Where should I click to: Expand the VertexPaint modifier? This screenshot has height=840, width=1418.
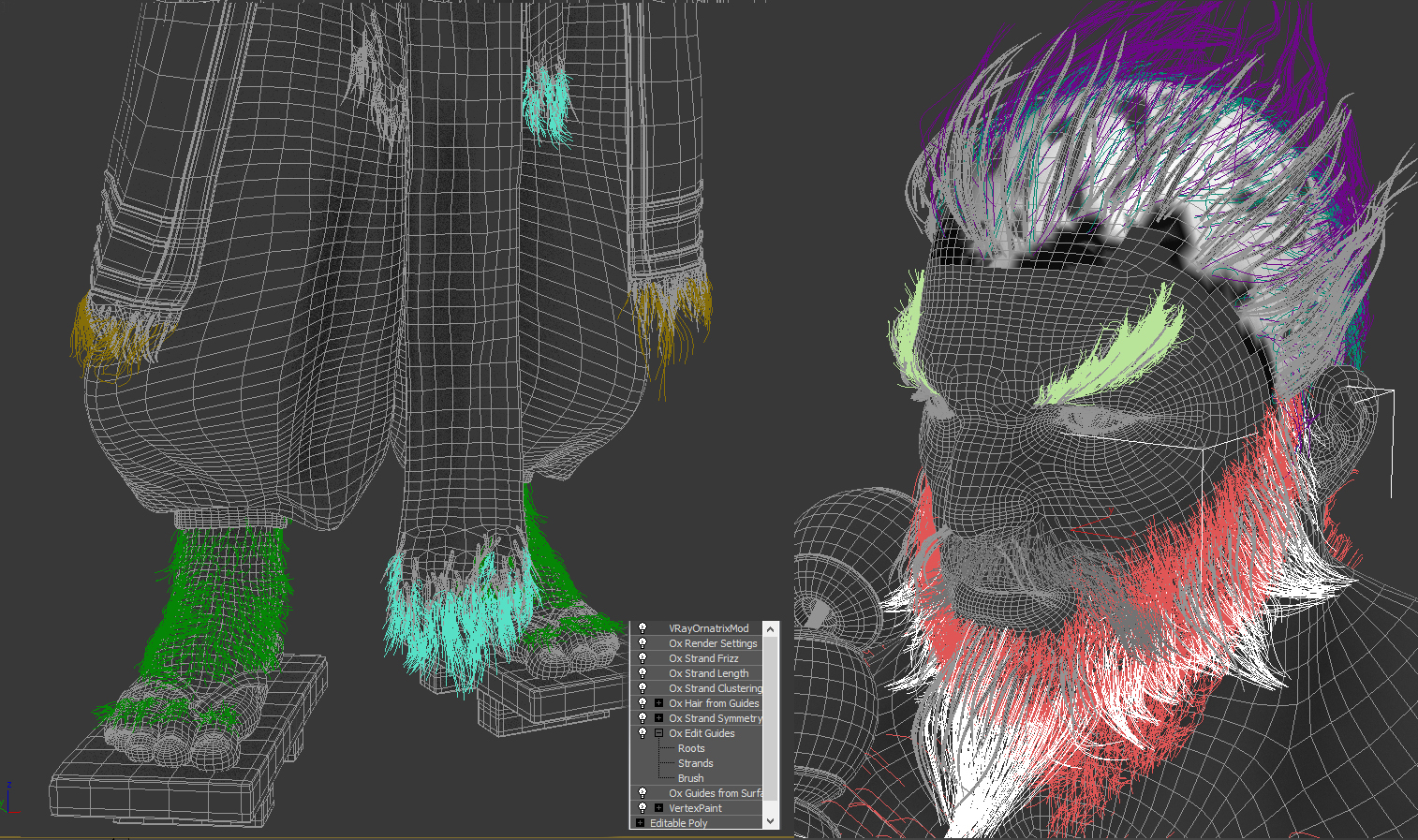[658, 808]
